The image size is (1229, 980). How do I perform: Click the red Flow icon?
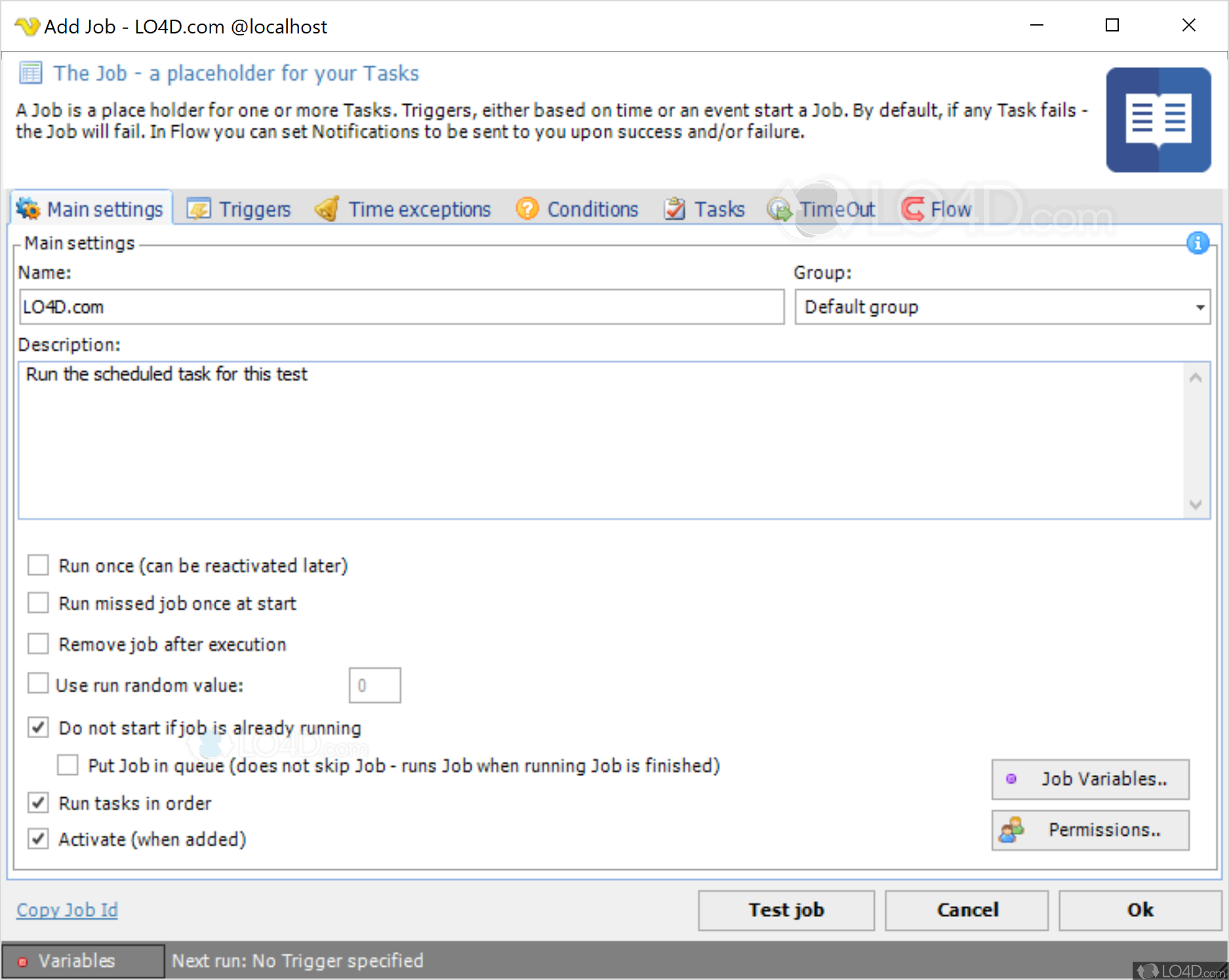913,209
